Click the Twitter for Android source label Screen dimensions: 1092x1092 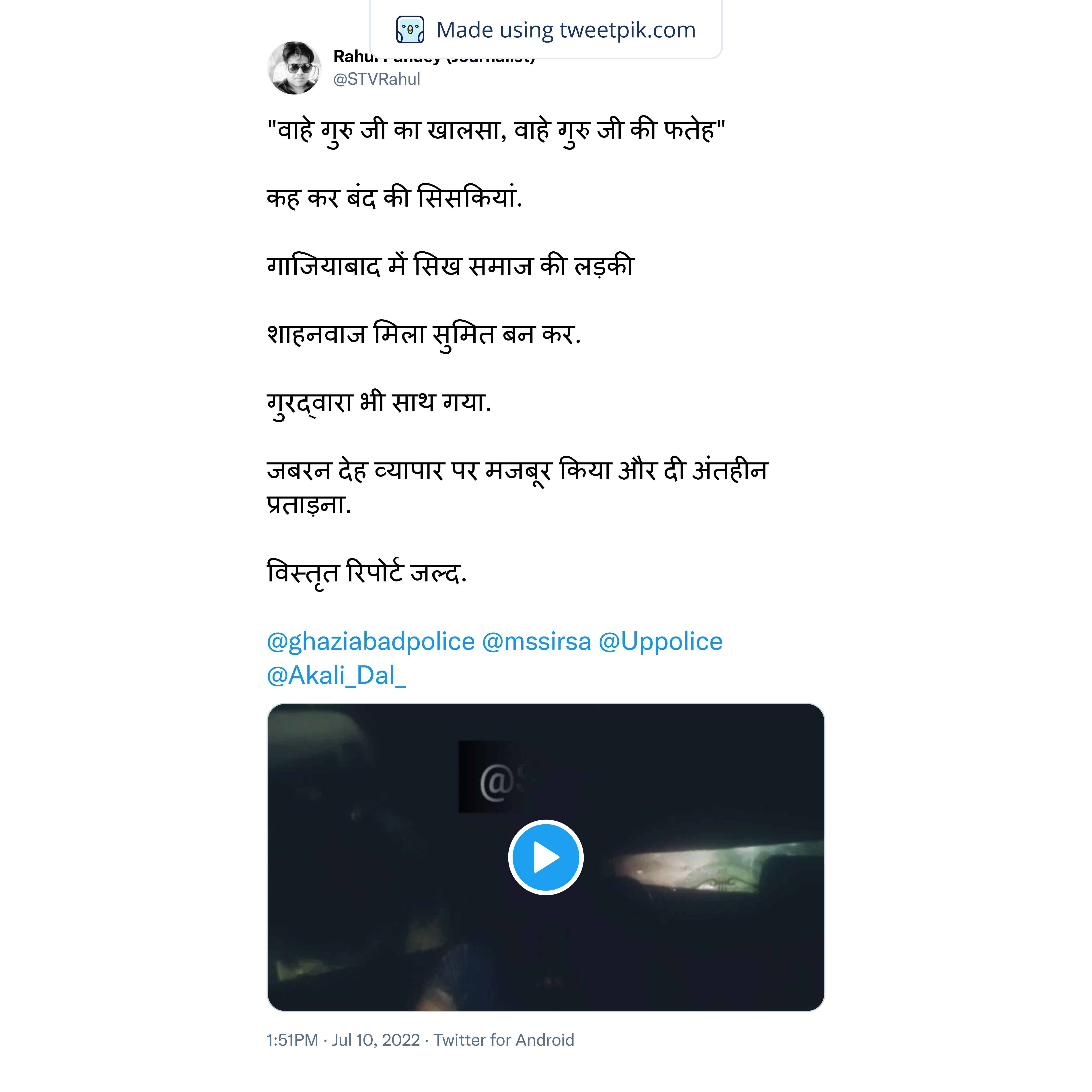tap(504, 1040)
